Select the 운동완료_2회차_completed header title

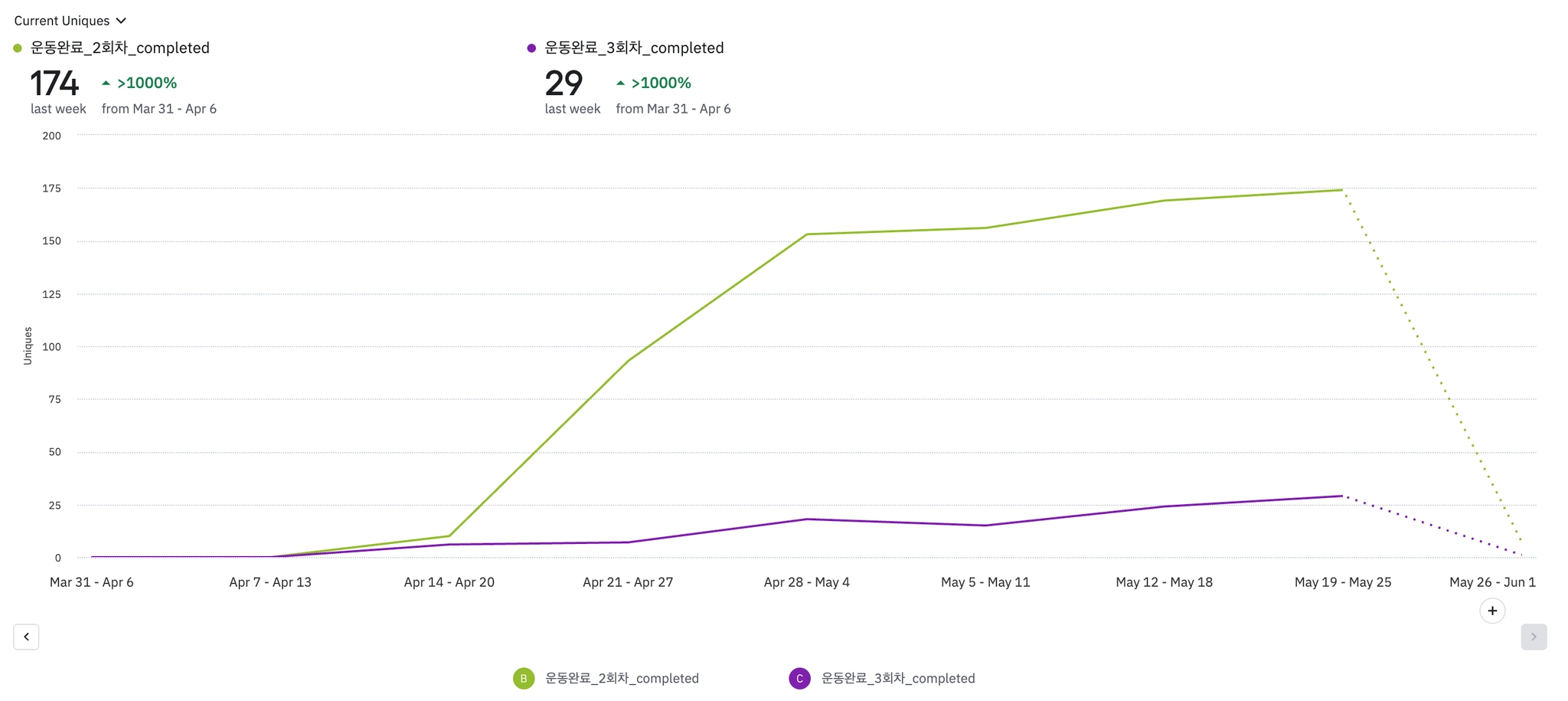pyautogui.click(x=120, y=48)
